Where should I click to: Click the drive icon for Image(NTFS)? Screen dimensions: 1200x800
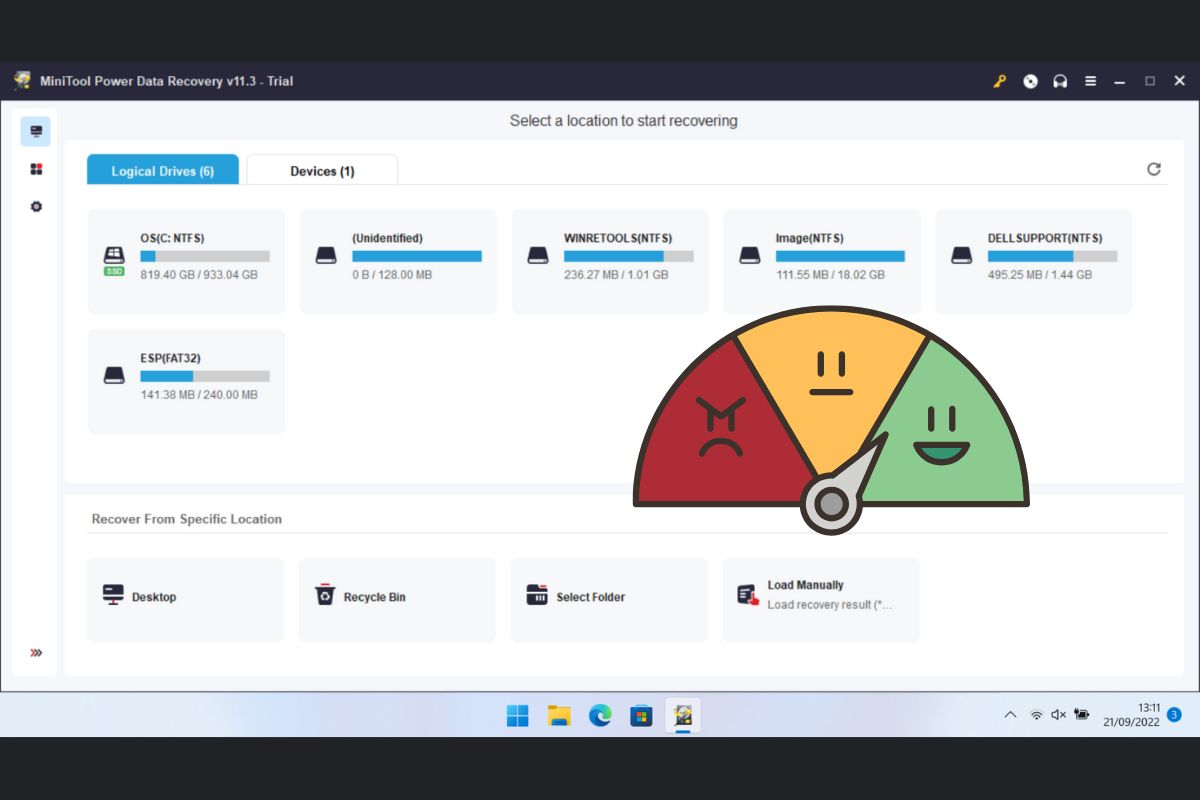coord(750,256)
